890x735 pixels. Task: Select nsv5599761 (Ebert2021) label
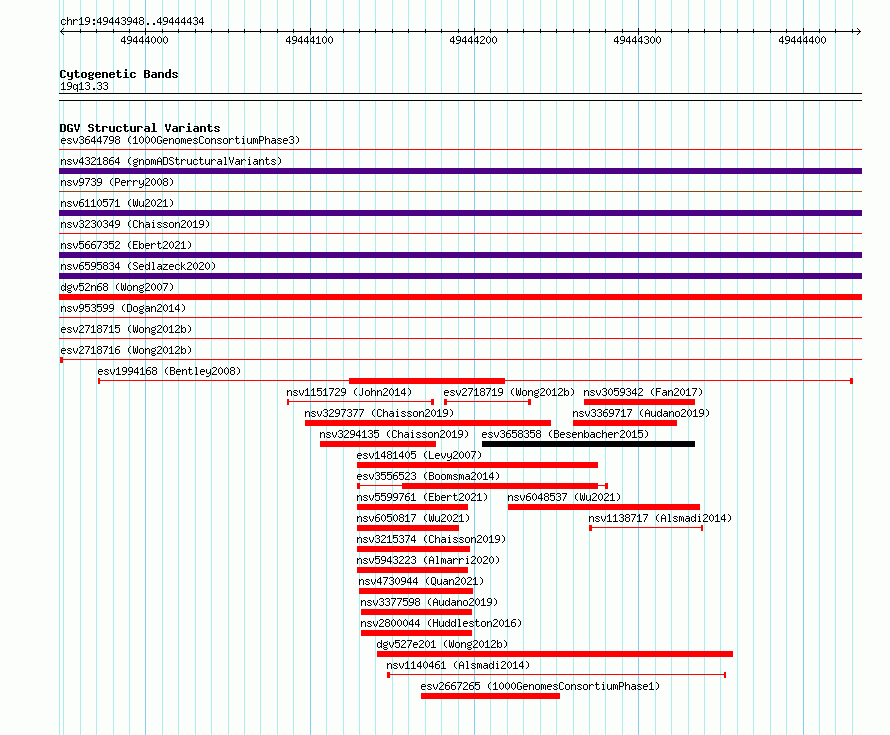coord(422,497)
